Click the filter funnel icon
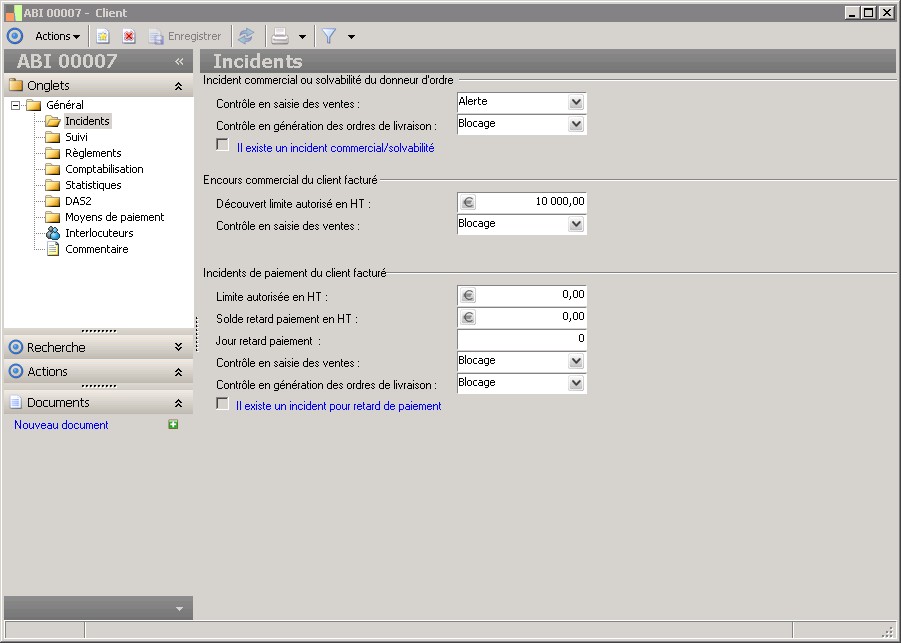This screenshot has height=643, width=901. tap(329, 36)
